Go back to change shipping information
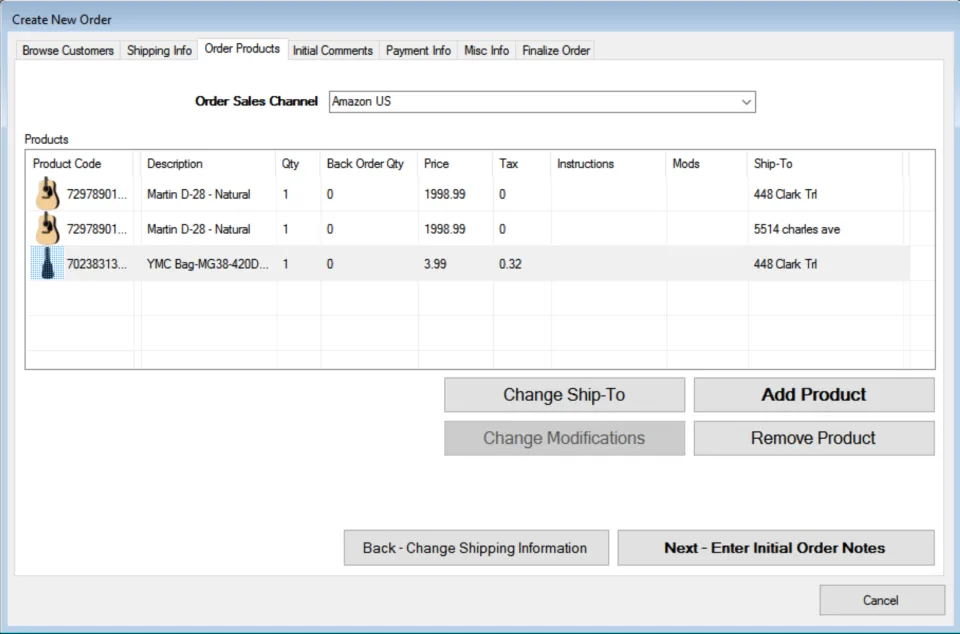Viewport: 960px width, 634px height. [x=476, y=548]
